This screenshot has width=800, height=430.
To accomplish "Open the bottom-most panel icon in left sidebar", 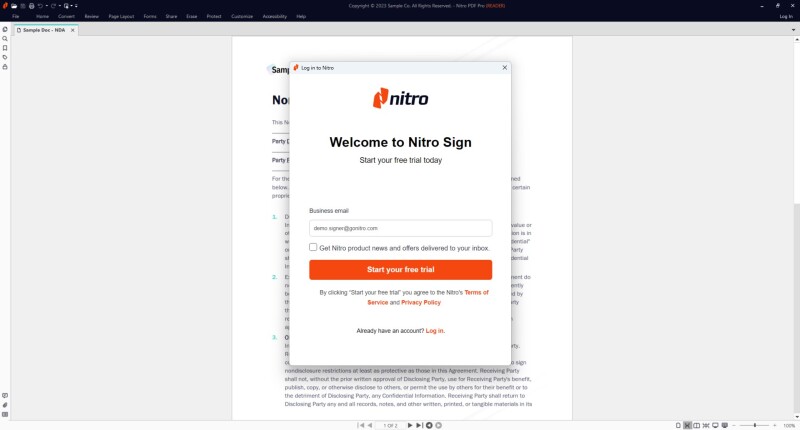I will 5,415.
